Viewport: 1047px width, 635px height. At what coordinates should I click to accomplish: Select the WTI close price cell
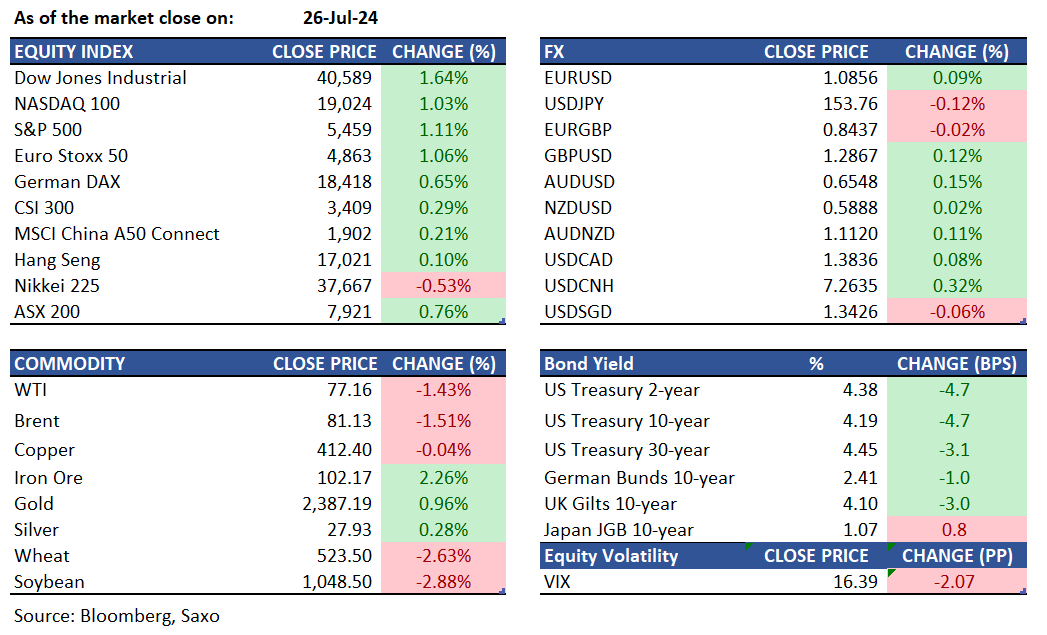click(350, 390)
